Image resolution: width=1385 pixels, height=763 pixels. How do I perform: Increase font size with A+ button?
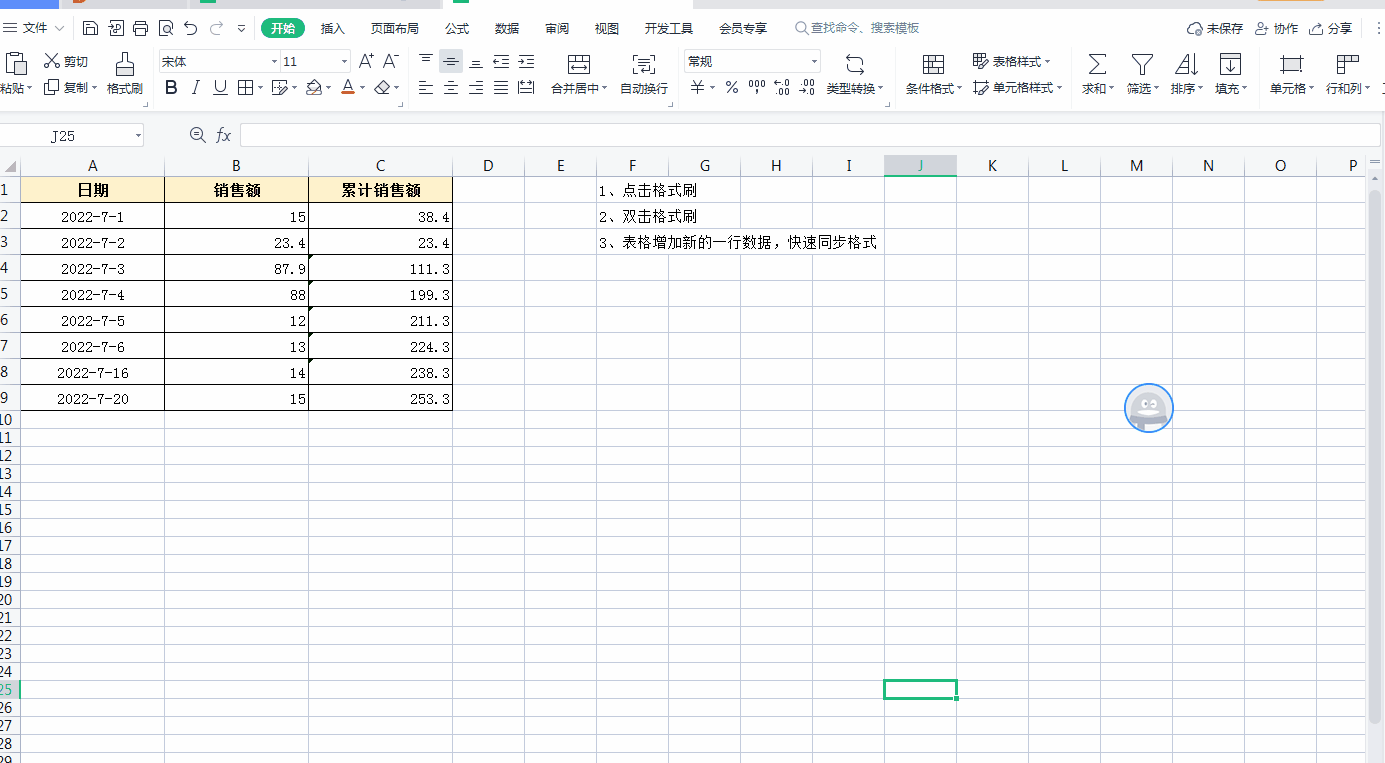point(367,62)
